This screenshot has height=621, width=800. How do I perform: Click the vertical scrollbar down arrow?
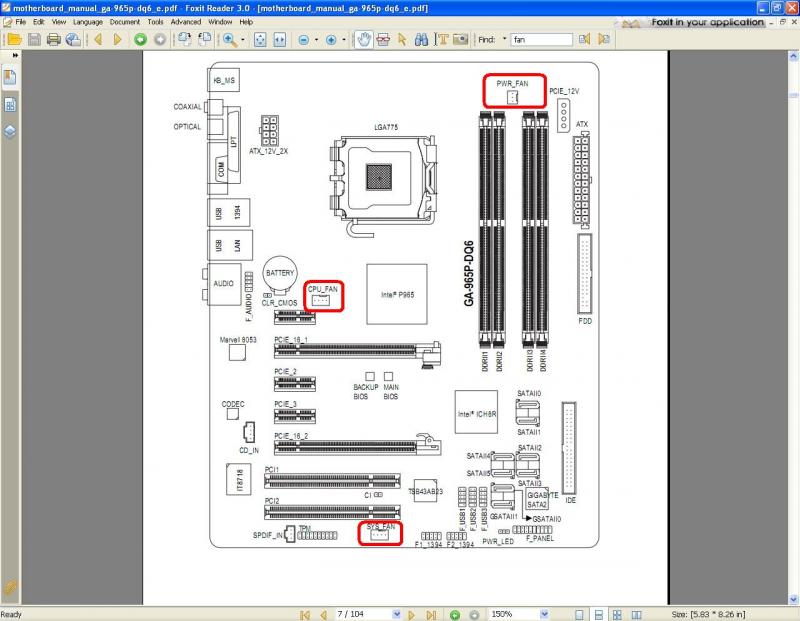[793, 599]
